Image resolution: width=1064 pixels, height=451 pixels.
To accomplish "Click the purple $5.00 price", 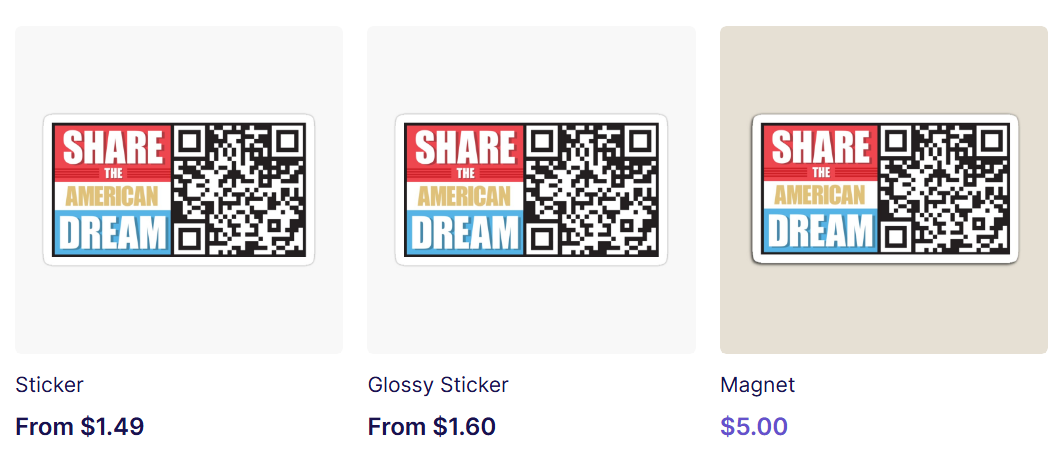I will coord(754,427).
